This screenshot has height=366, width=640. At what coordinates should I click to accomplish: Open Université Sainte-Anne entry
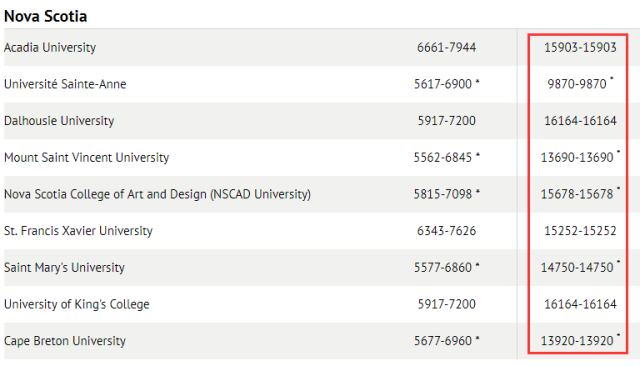[x=65, y=84]
